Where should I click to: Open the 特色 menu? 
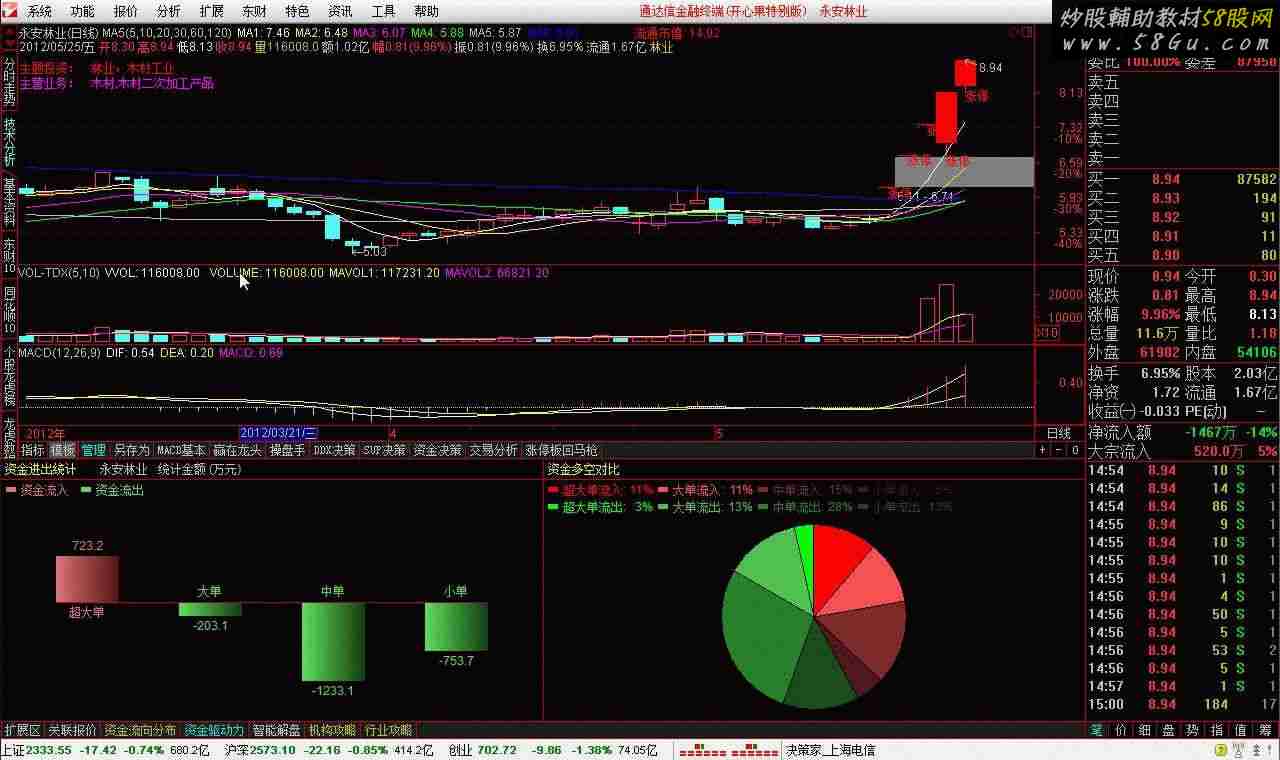pyautogui.click(x=297, y=11)
